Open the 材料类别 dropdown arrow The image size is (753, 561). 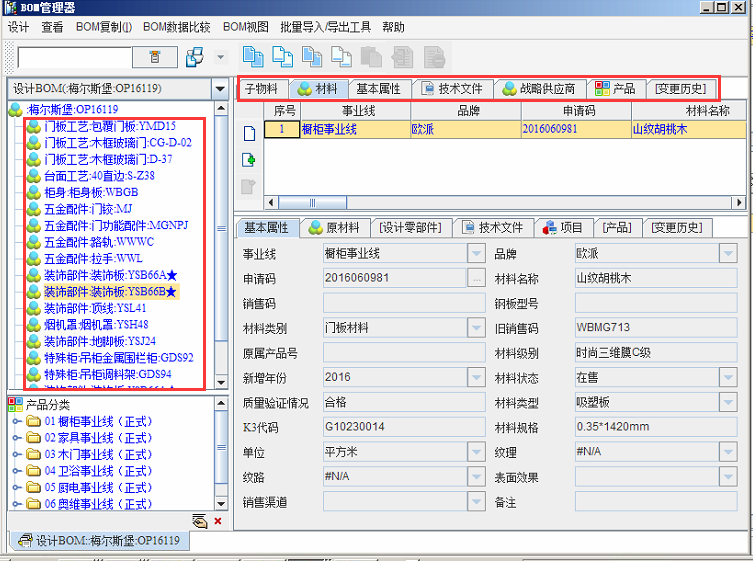[x=476, y=327]
